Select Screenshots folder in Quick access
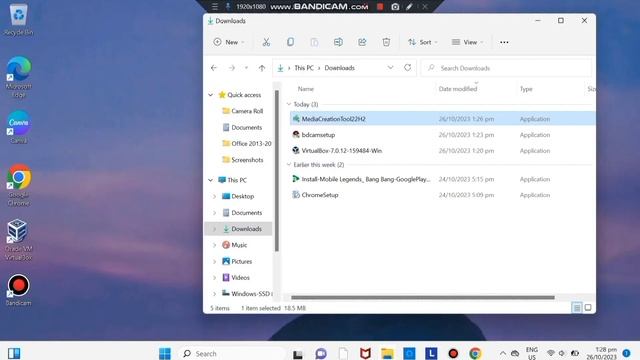The height and width of the screenshot is (360, 640). (242, 160)
